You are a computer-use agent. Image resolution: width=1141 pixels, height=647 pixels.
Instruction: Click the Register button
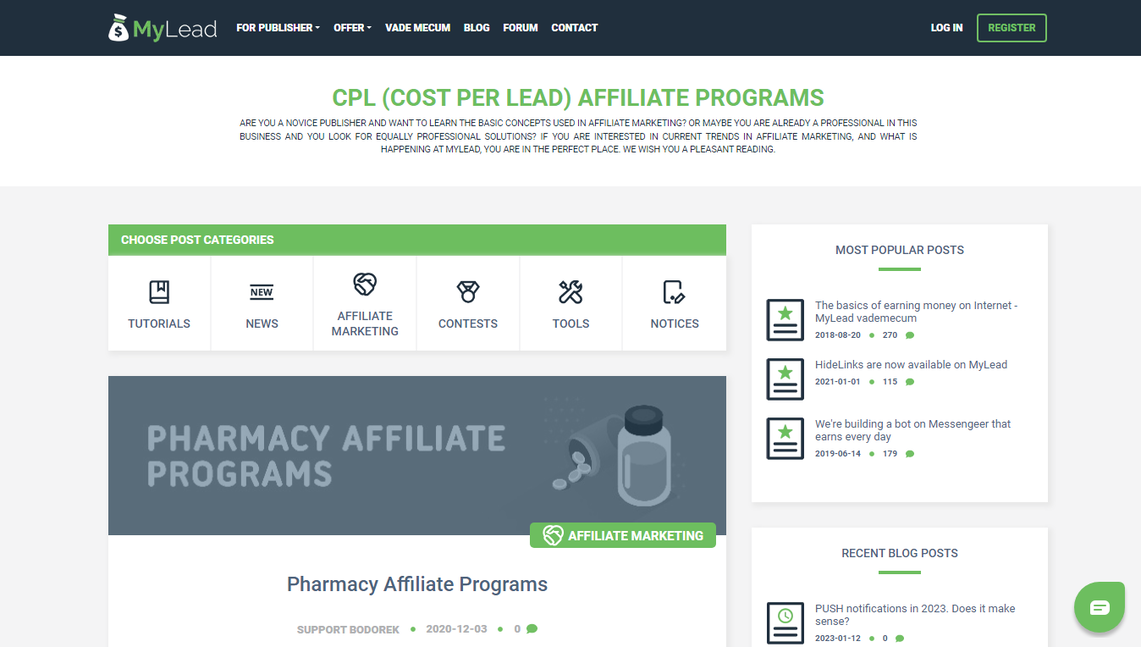(x=1011, y=28)
